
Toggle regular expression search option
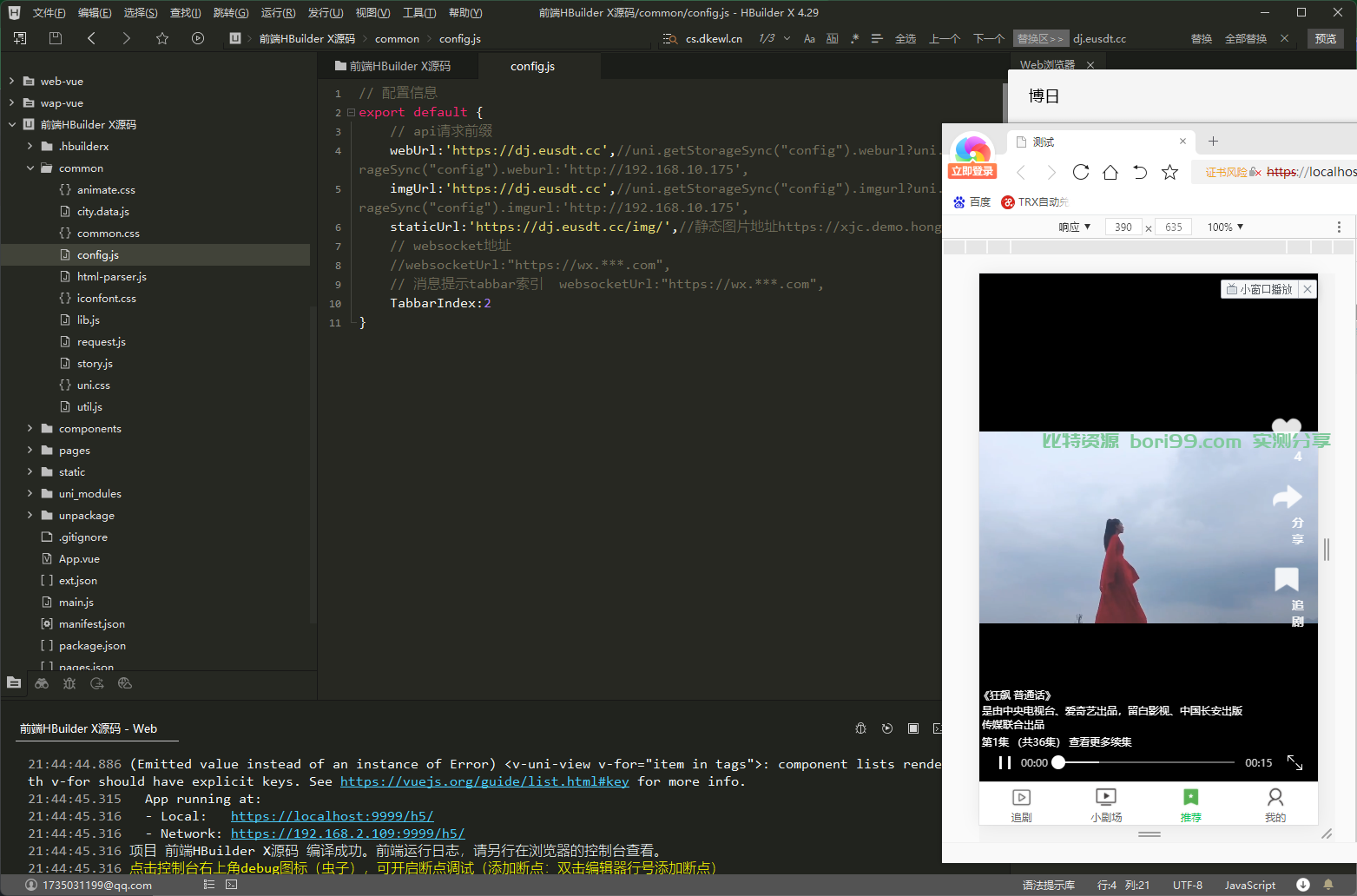[855, 38]
